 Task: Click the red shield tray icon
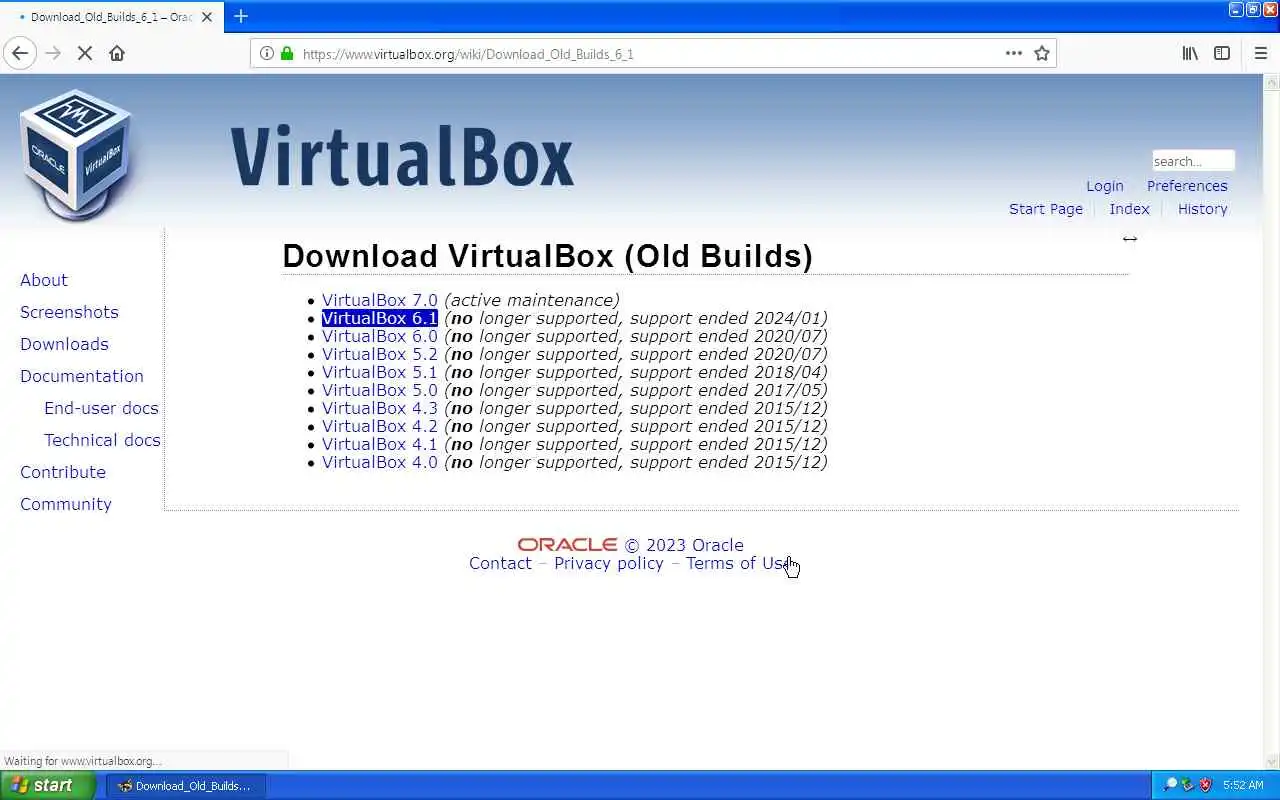pyautogui.click(x=1205, y=785)
